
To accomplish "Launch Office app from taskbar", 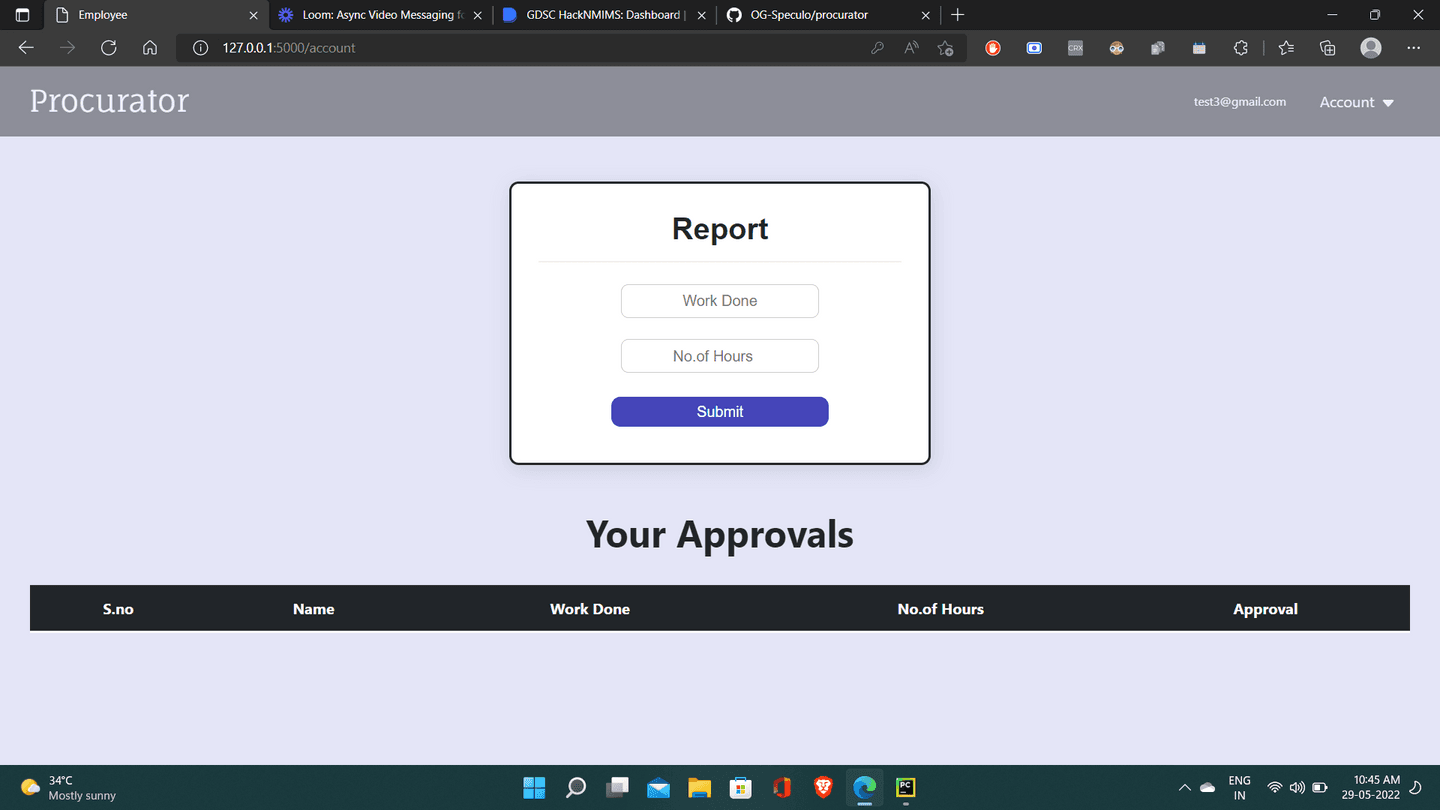I will click(782, 788).
